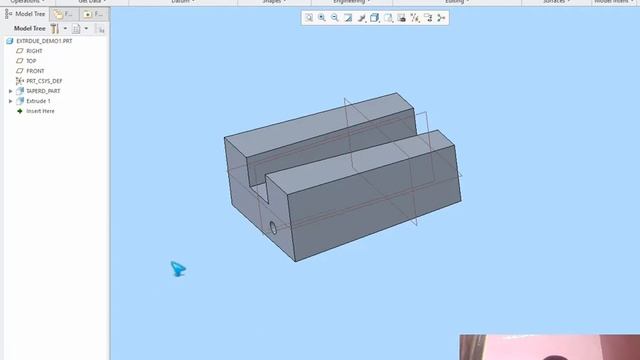Switch to the Folder Browser tab
This screenshot has width=640, height=360.
coord(64,14)
